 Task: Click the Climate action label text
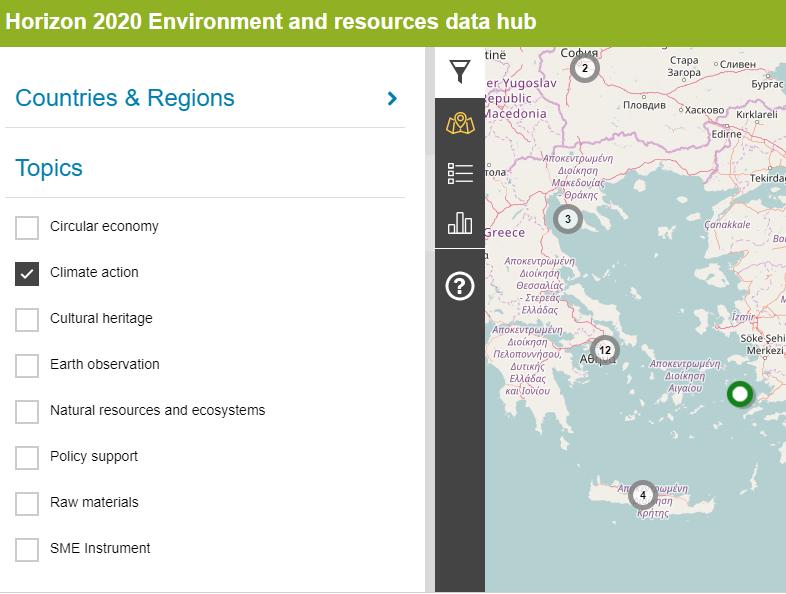(94, 272)
